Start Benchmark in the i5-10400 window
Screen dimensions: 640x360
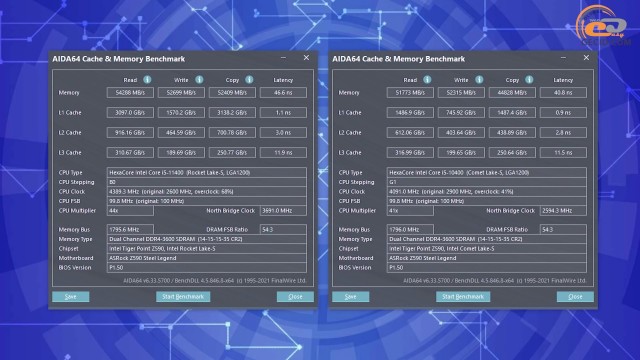click(x=463, y=297)
